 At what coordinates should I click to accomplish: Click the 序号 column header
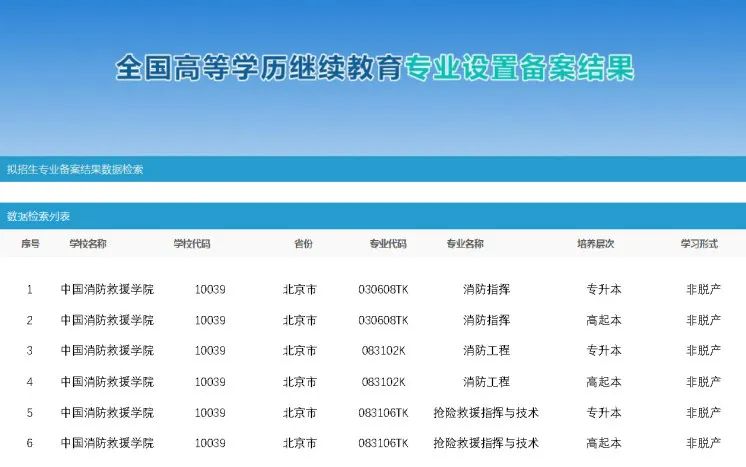click(x=30, y=243)
